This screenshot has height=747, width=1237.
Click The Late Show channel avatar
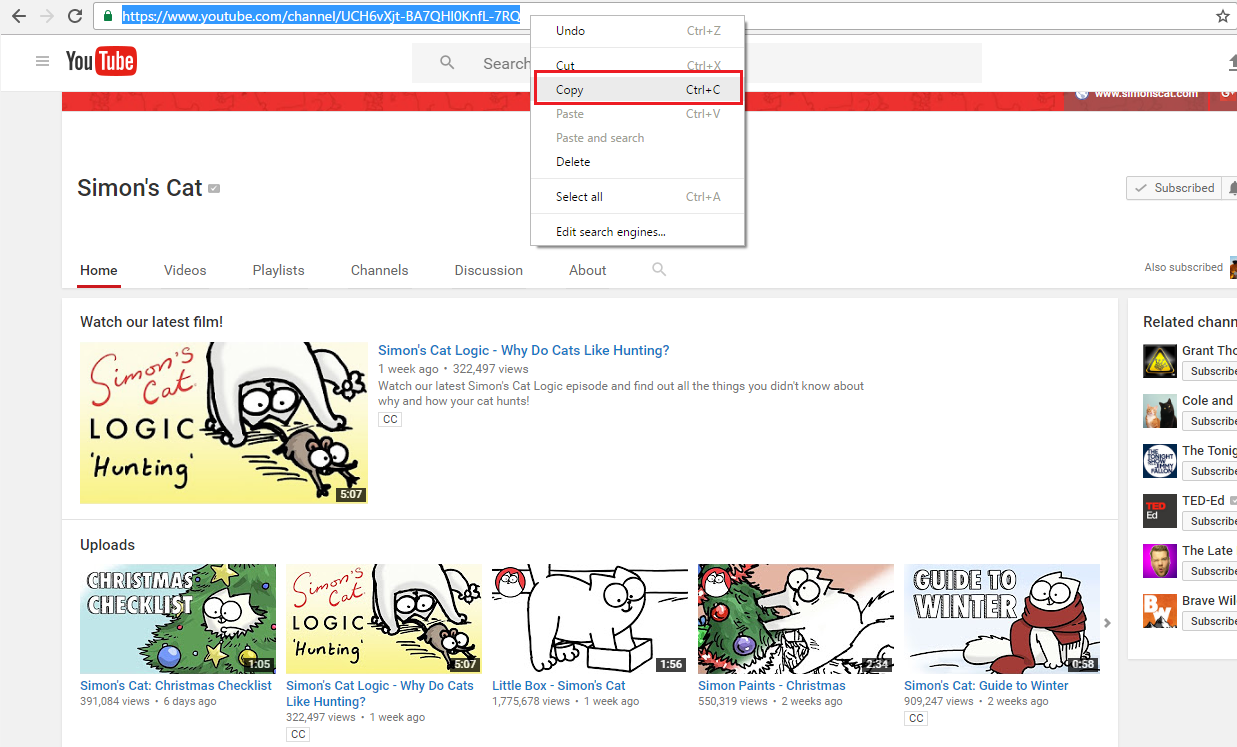point(1160,561)
